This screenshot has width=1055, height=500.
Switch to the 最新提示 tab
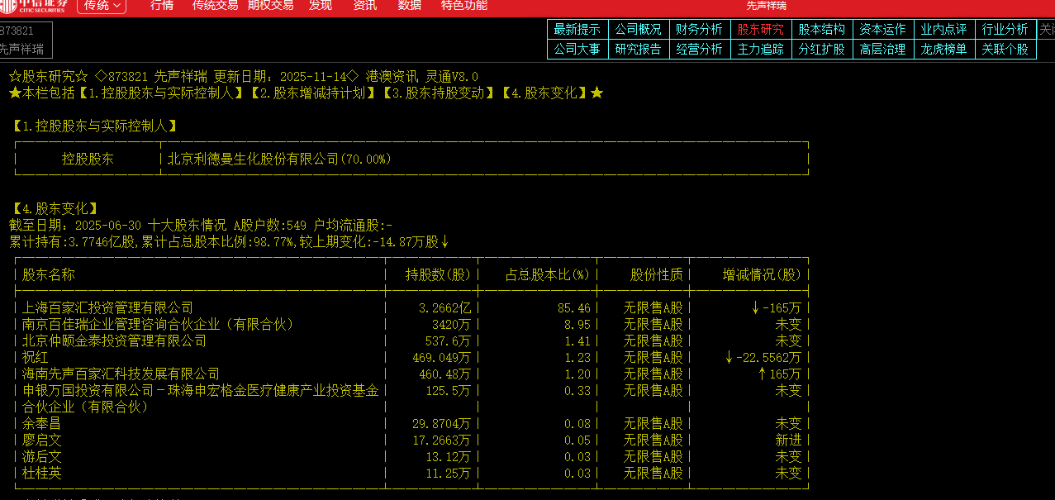coord(577,30)
